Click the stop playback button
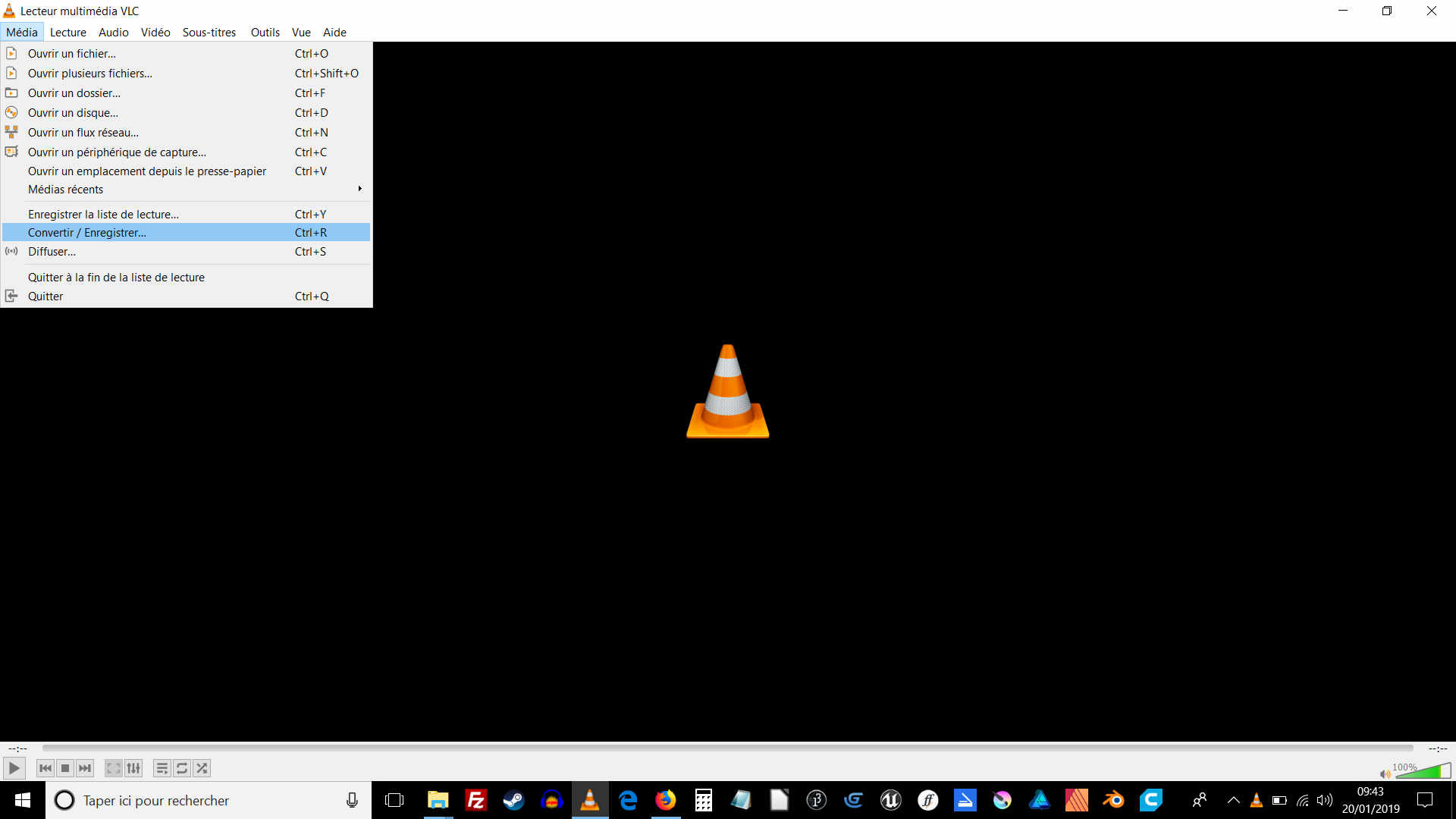This screenshot has height=819, width=1456. tap(65, 768)
